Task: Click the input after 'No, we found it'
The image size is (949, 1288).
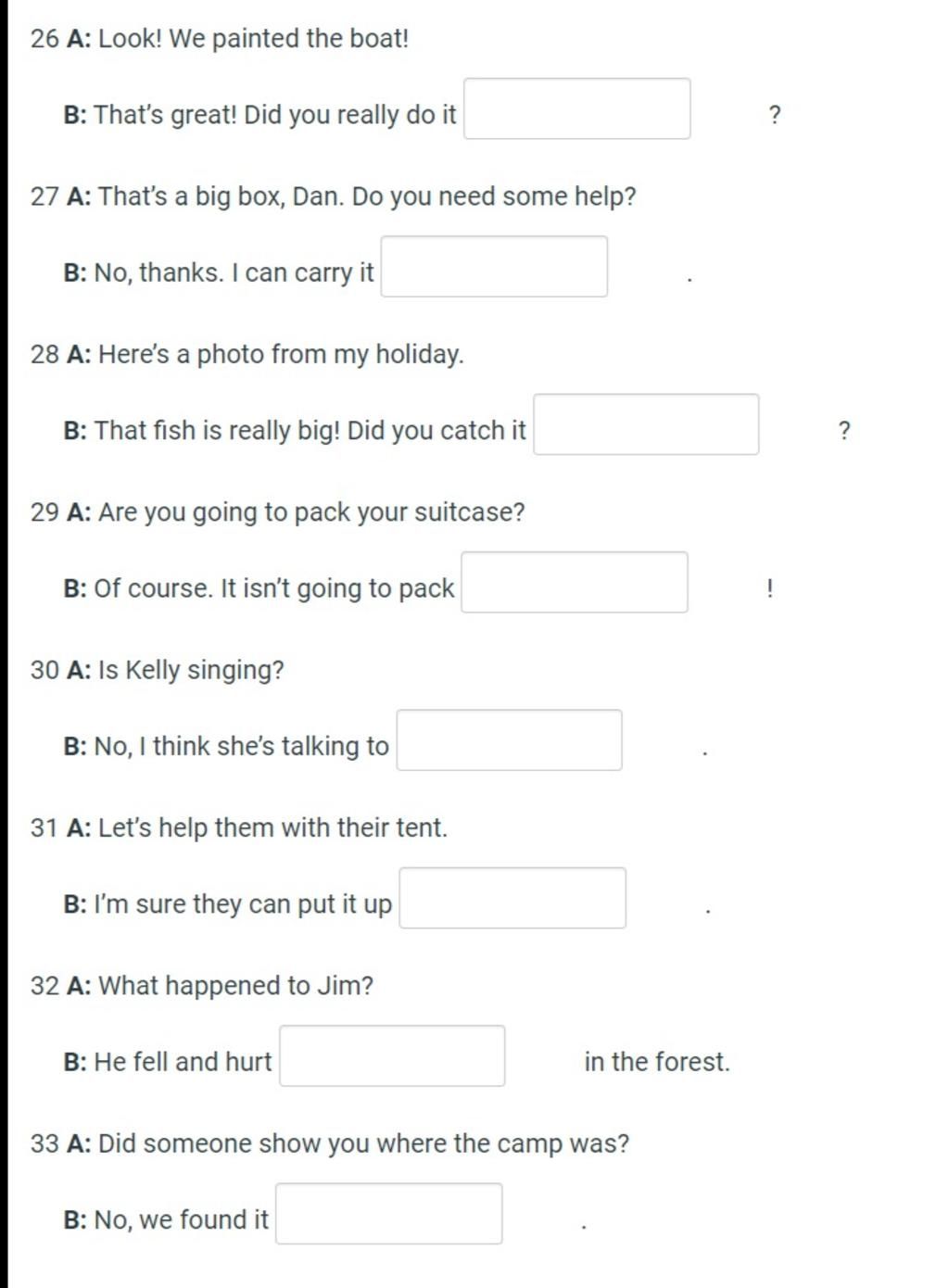Action: point(389,1213)
